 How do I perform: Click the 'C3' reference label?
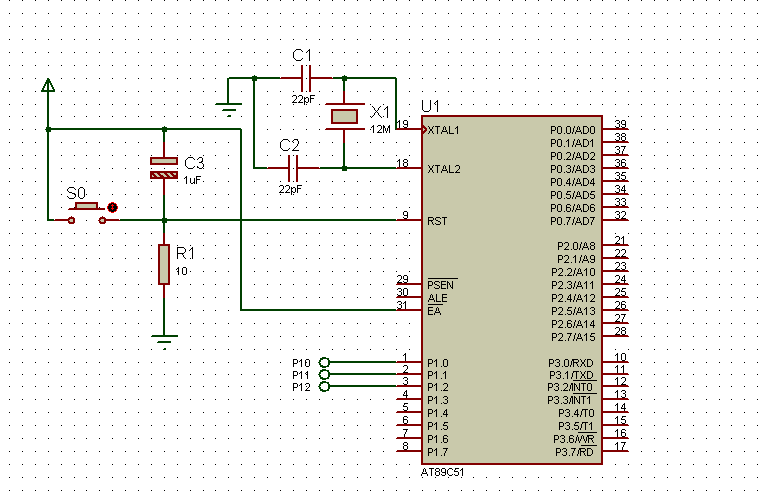(x=194, y=163)
